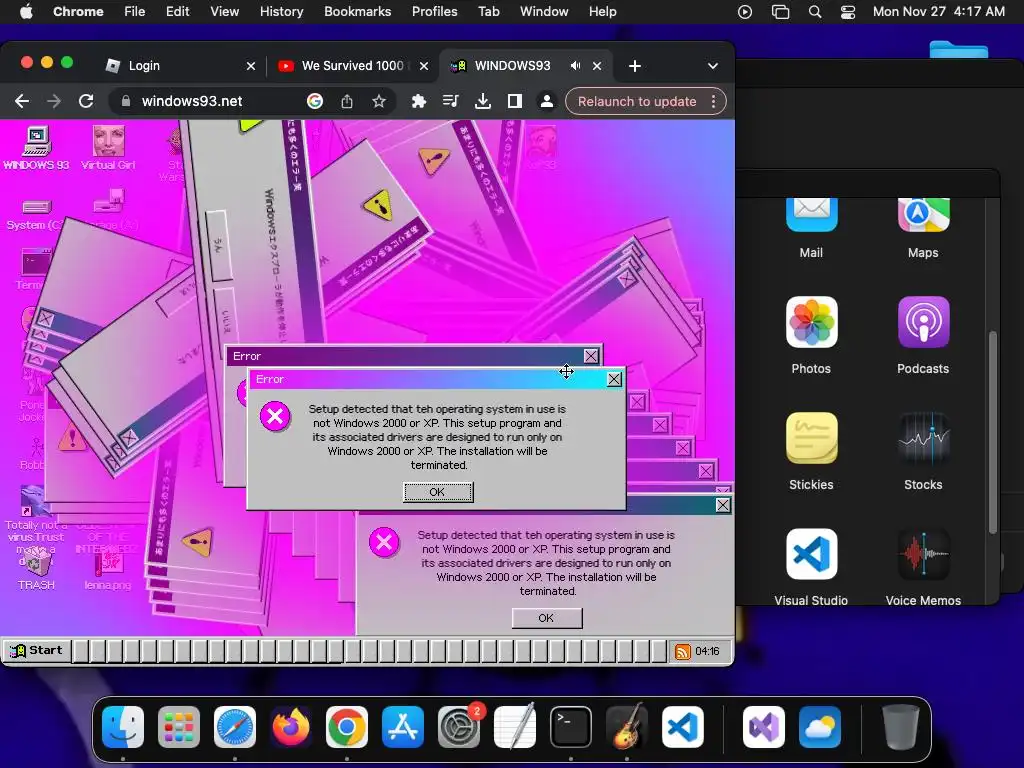Mute the WINDOWS93 tab audio
Screen dimensions: 1024x768
575,66
